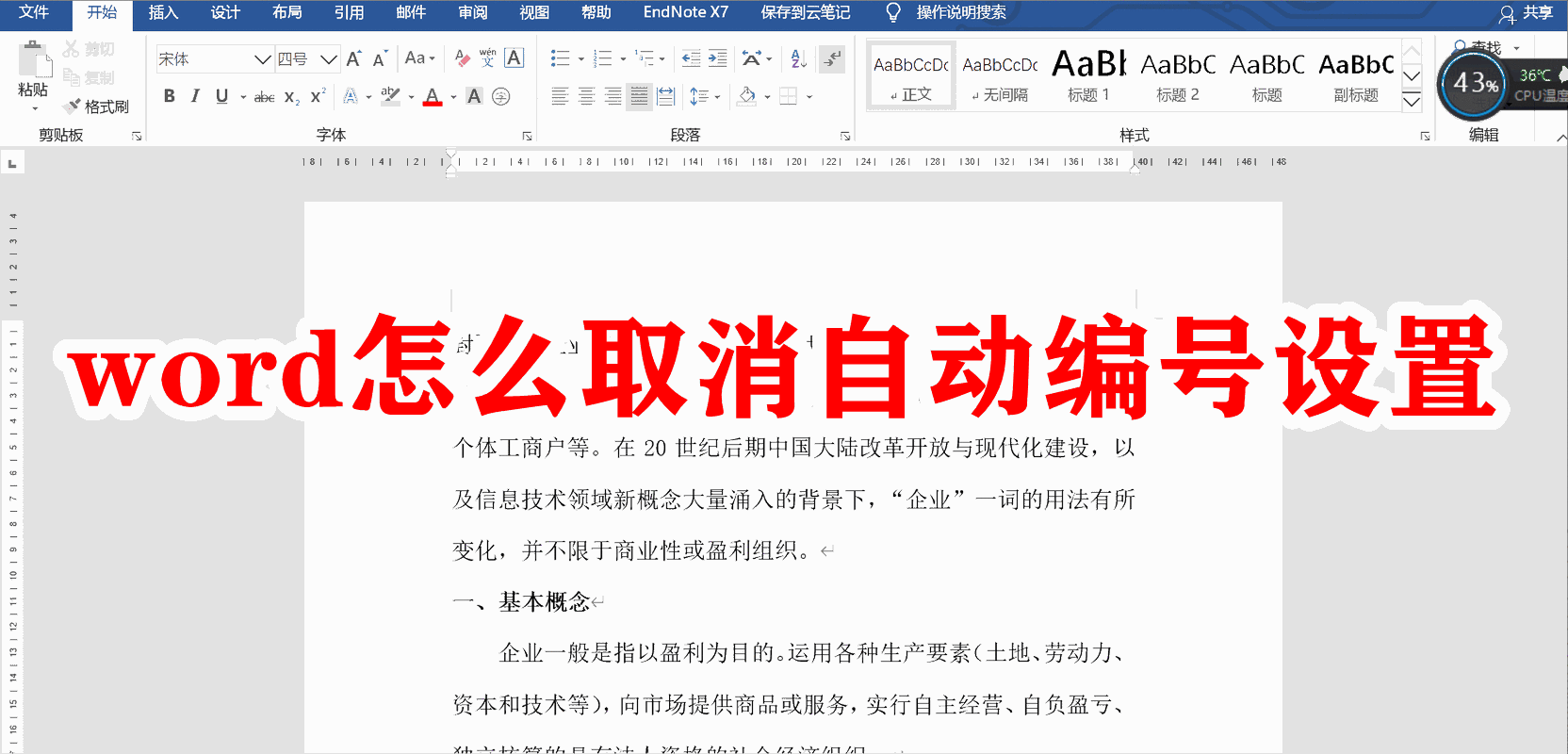Apply distributed alignment

tap(665, 96)
